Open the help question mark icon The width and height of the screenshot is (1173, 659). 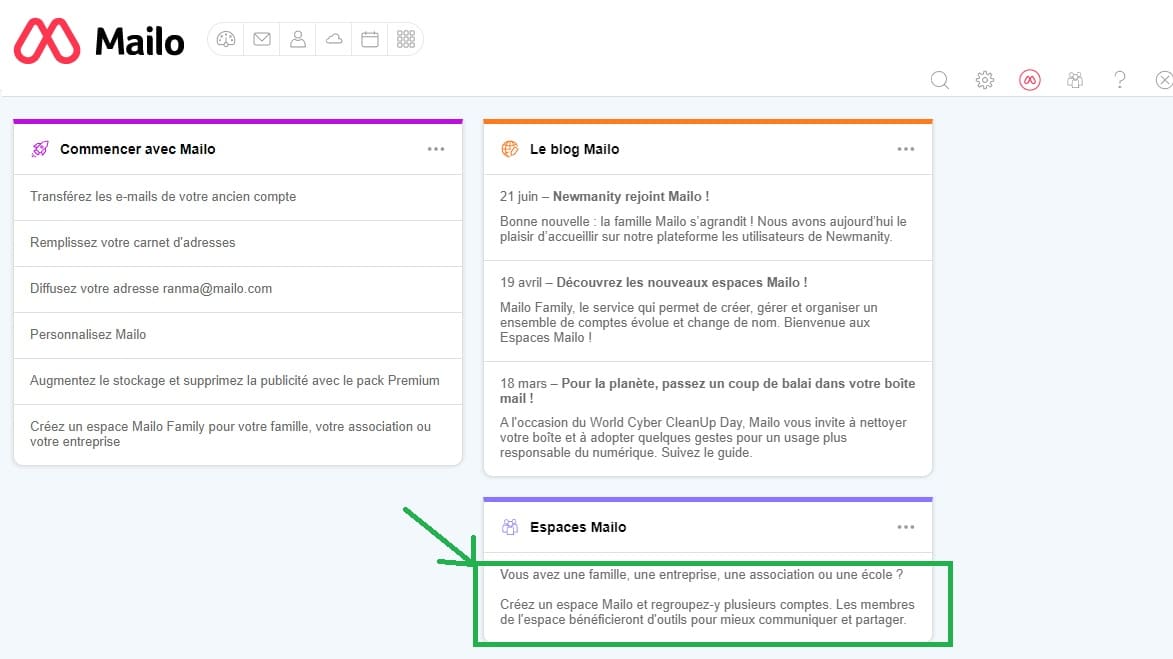[1120, 80]
